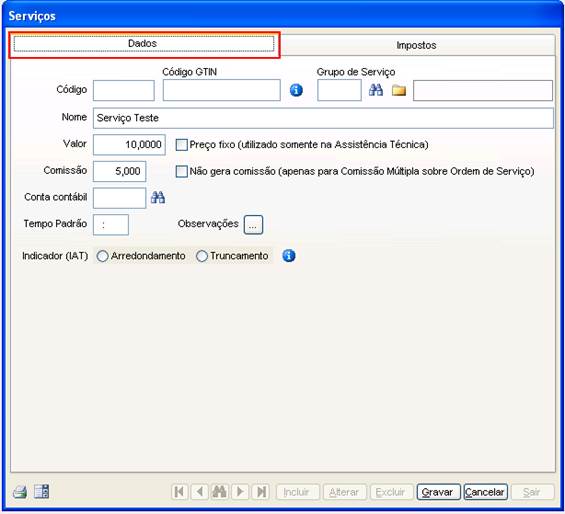Click the printer icon
The height and width of the screenshot is (514, 565).
coord(20,492)
